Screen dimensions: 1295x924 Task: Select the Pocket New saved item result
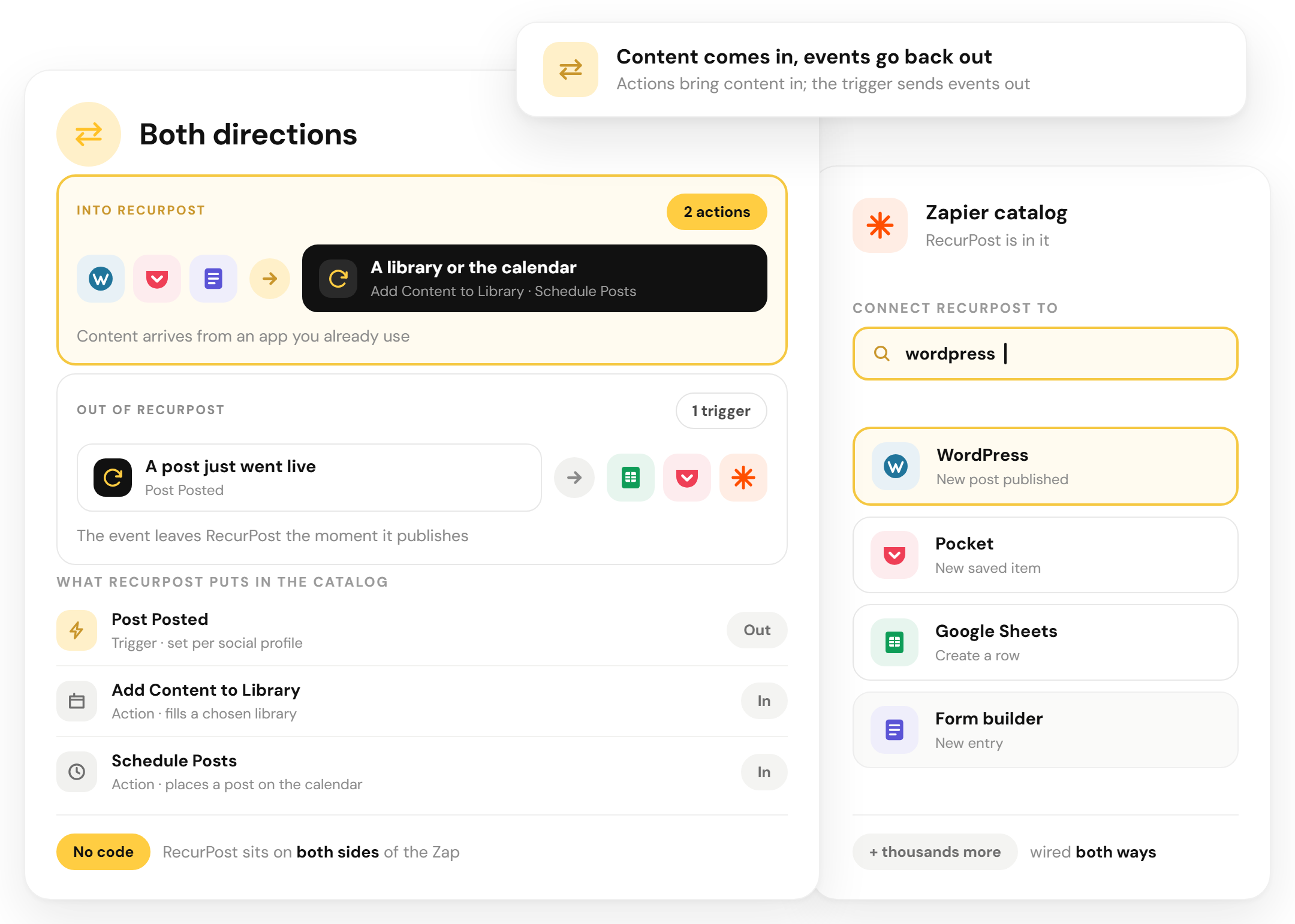(x=1046, y=555)
